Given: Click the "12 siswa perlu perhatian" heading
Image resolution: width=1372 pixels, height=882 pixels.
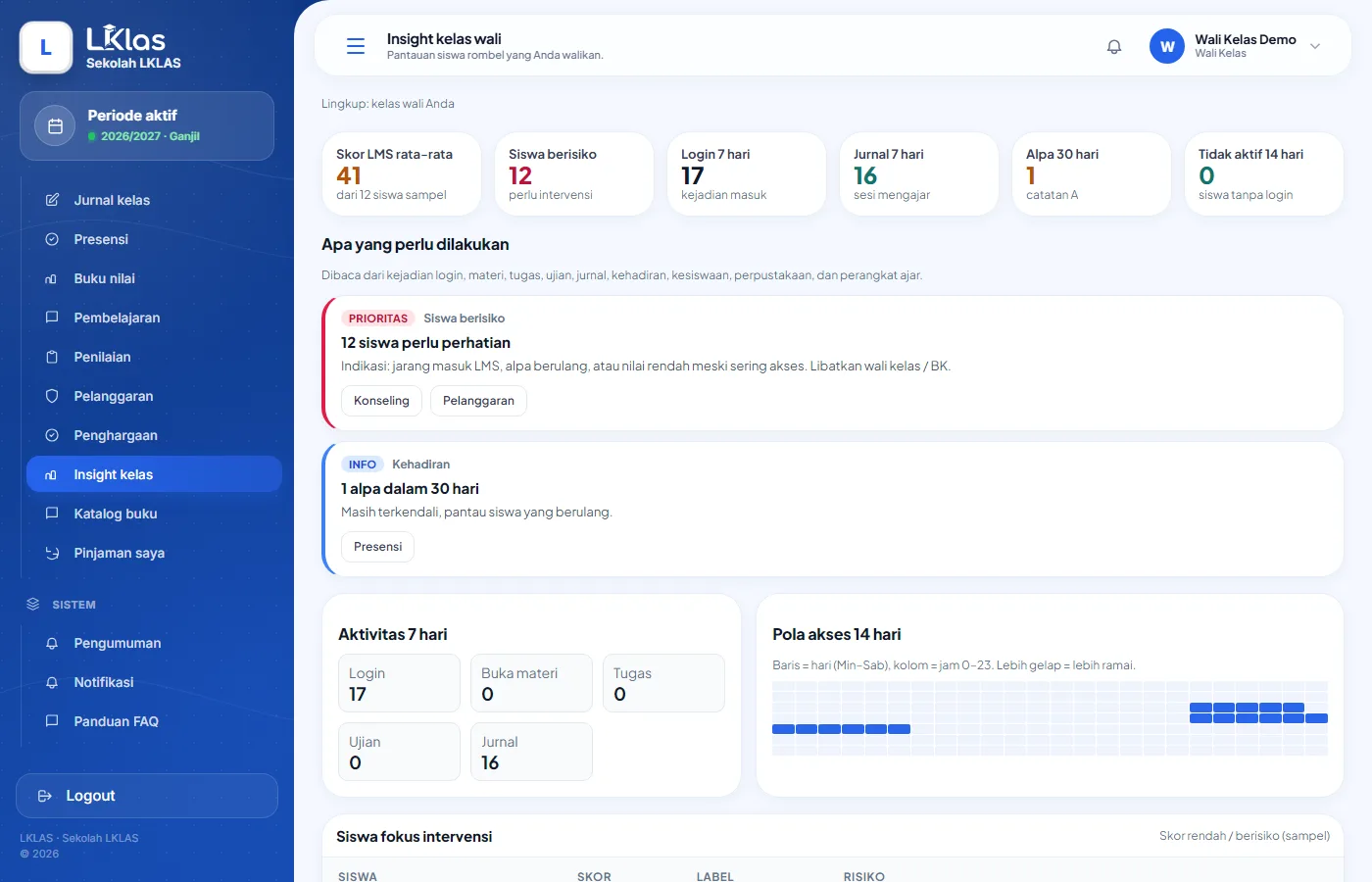Looking at the screenshot, I should 425,343.
